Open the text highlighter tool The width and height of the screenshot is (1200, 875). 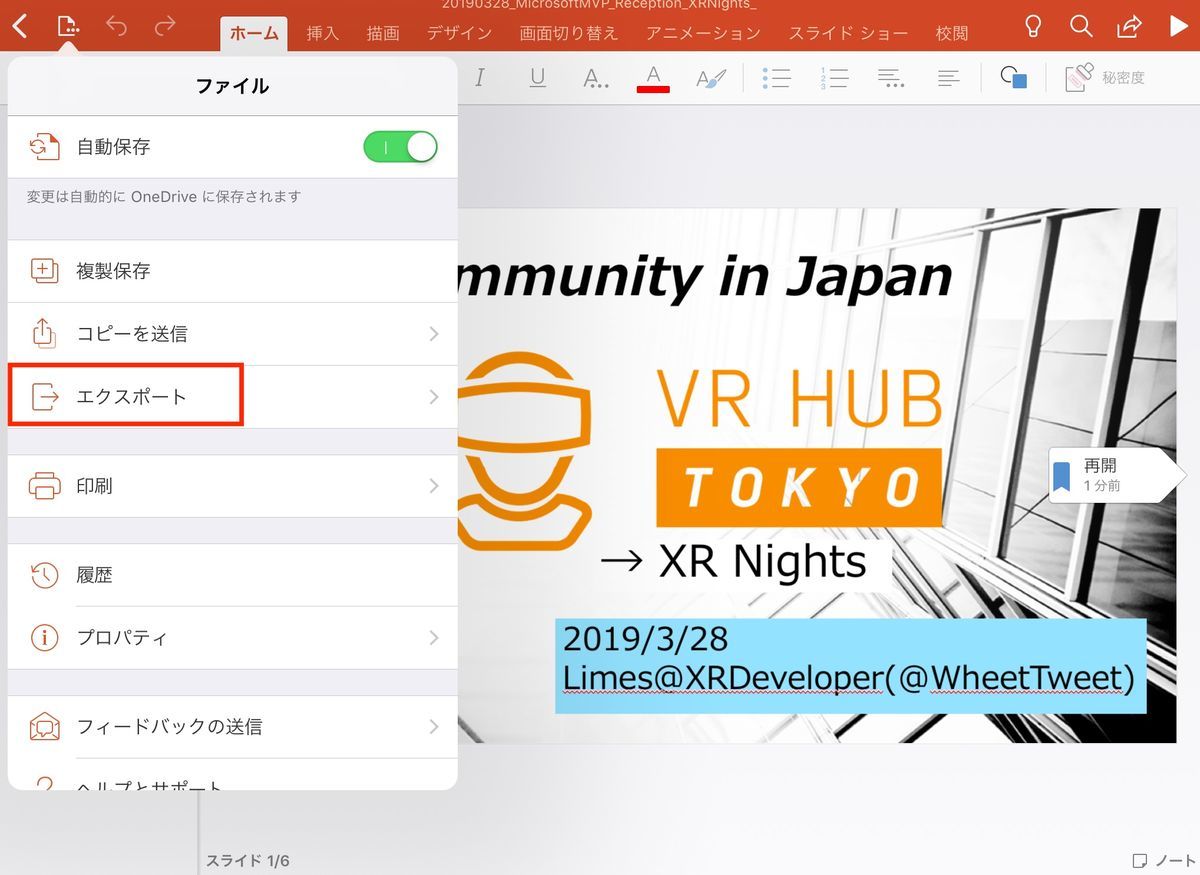coord(711,77)
